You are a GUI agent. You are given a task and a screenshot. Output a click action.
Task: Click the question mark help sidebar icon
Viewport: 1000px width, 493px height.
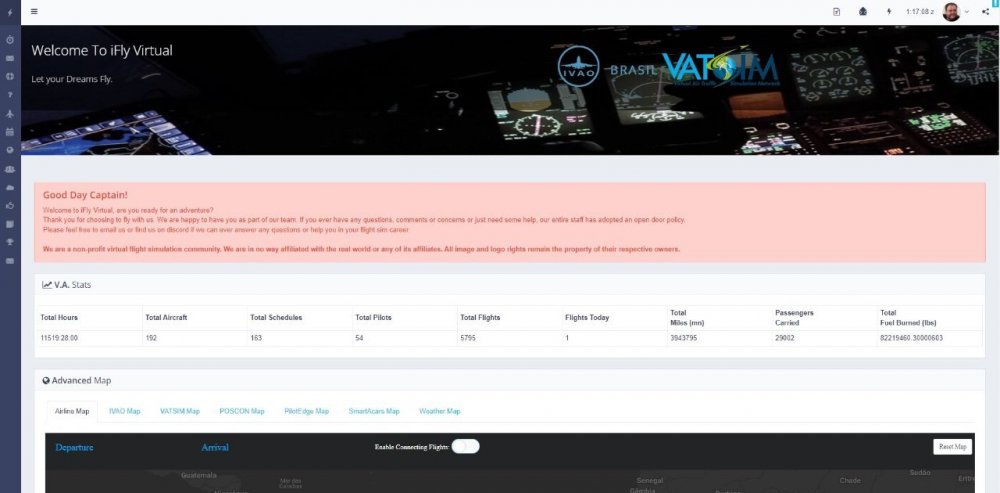point(9,94)
